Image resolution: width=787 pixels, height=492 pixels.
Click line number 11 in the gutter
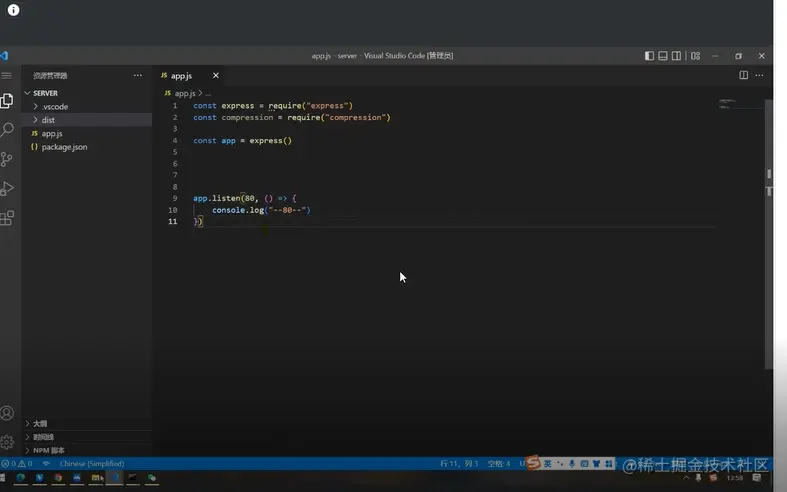coord(173,221)
